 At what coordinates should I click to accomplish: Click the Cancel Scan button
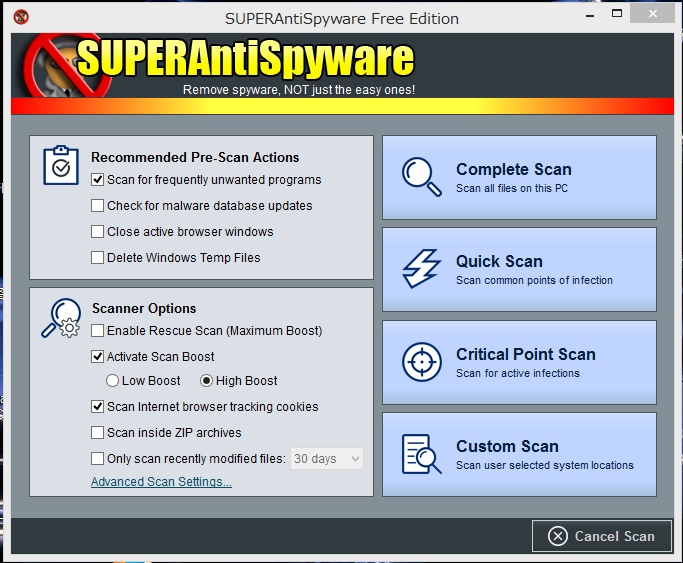click(x=602, y=536)
